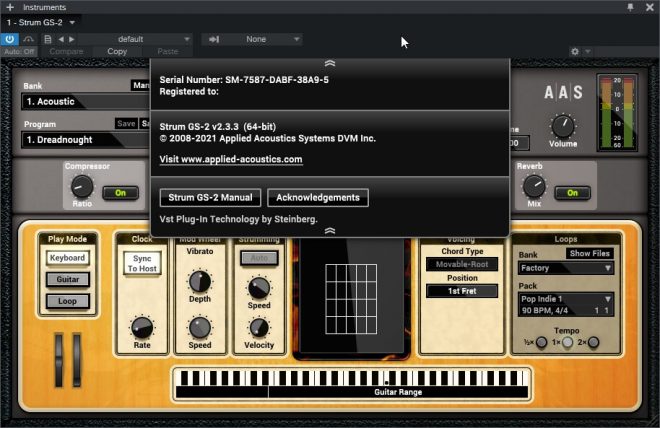Click the Paste button
Screen dimensions: 660x428
click(x=168, y=51)
